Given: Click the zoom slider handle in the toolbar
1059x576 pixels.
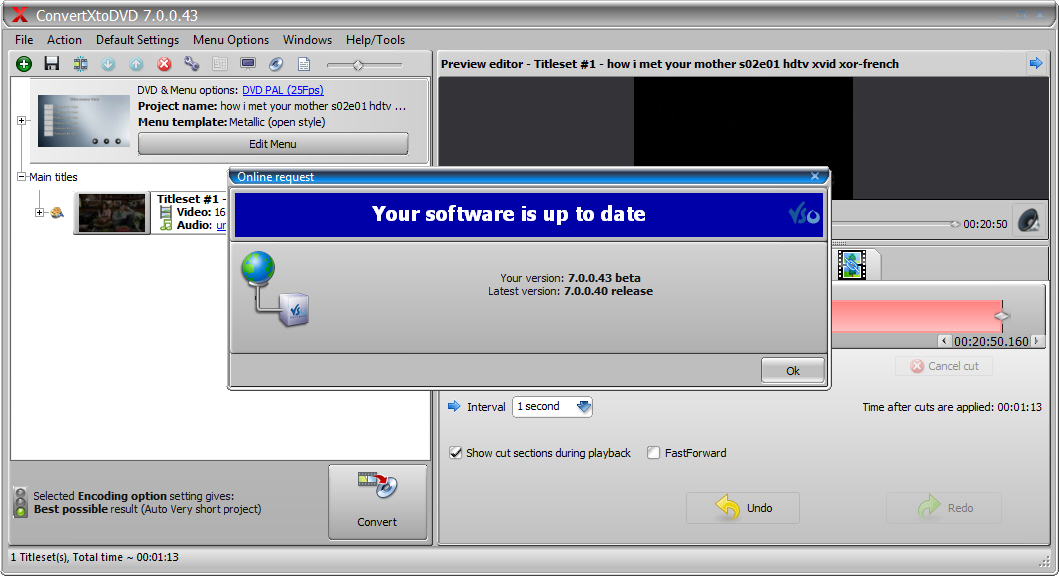Looking at the screenshot, I should 358,65.
